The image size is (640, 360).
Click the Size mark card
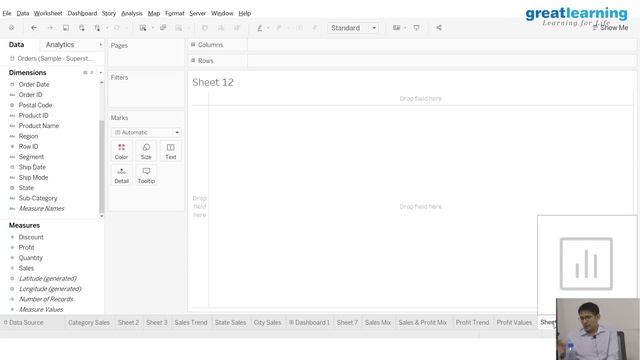(146, 151)
